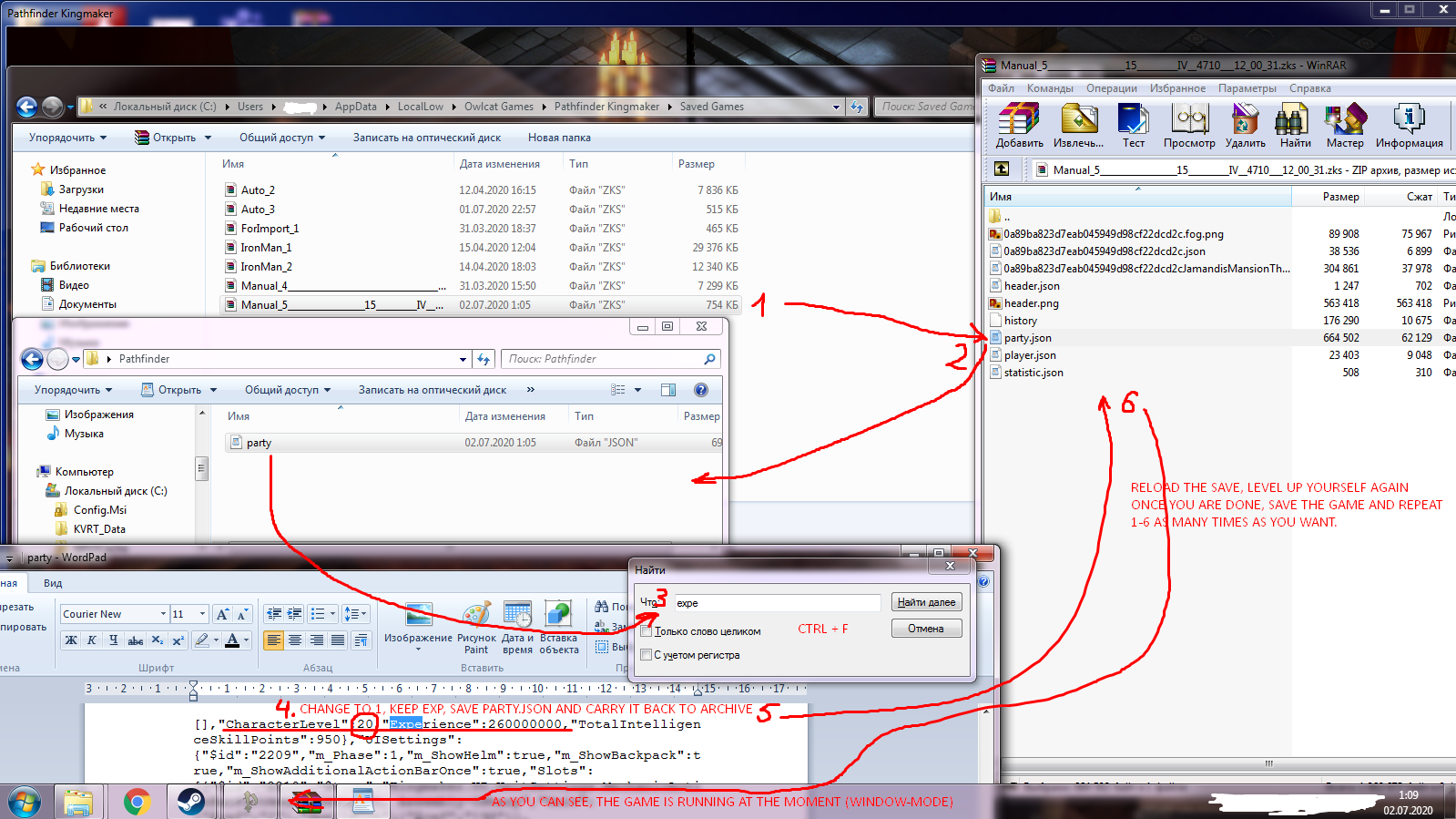Go up one folder level in WinRAR
Image resolution: width=1456 pixels, height=819 pixels.
point(1002,169)
